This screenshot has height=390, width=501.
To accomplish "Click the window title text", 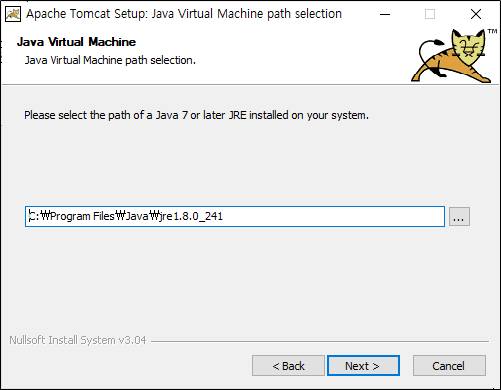I will [x=184, y=14].
